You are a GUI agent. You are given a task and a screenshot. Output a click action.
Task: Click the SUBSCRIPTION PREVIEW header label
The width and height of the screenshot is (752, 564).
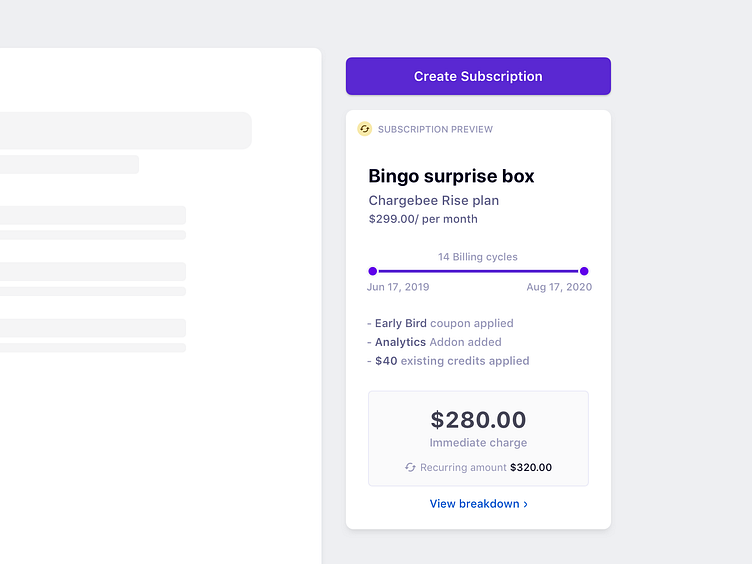pos(435,129)
